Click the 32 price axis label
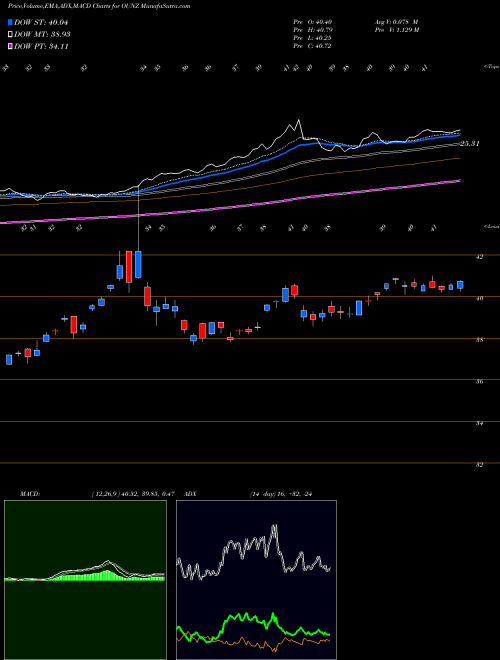The width and height of the screenshot is (500, 660). point(480,465)
